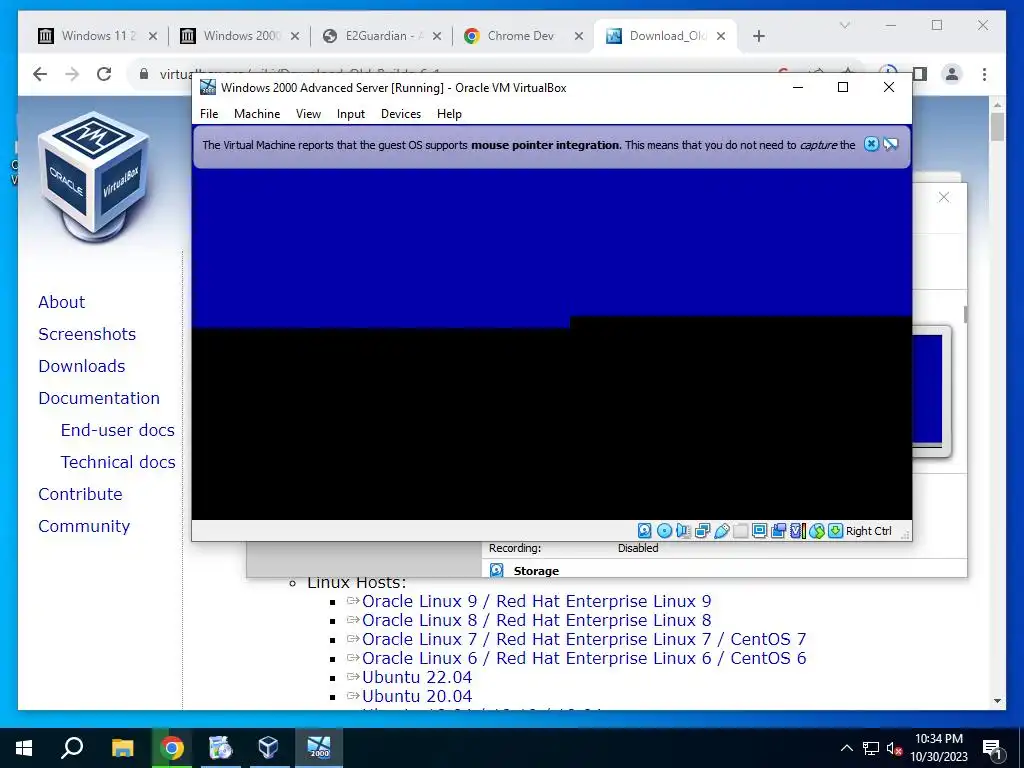Open Technical docs link
1024x768 pixels.
pyautogui.click(x=118, y=462)
